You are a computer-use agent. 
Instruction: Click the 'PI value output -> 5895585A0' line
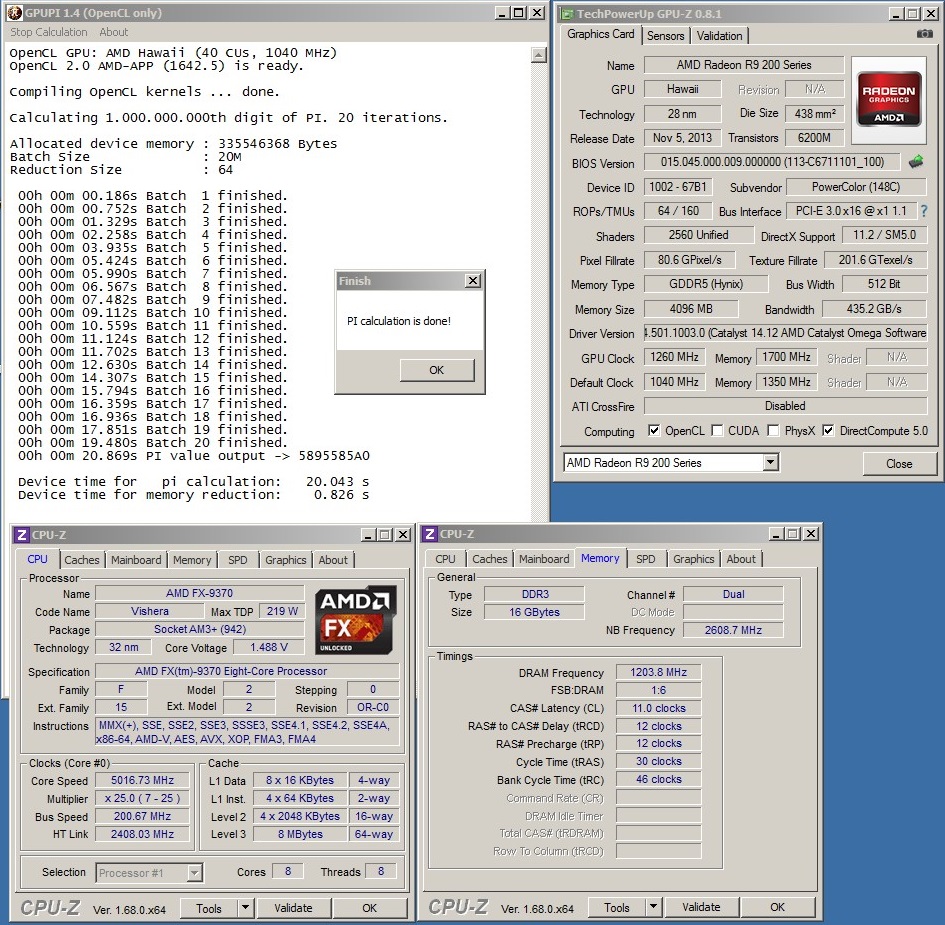[193, 456]
